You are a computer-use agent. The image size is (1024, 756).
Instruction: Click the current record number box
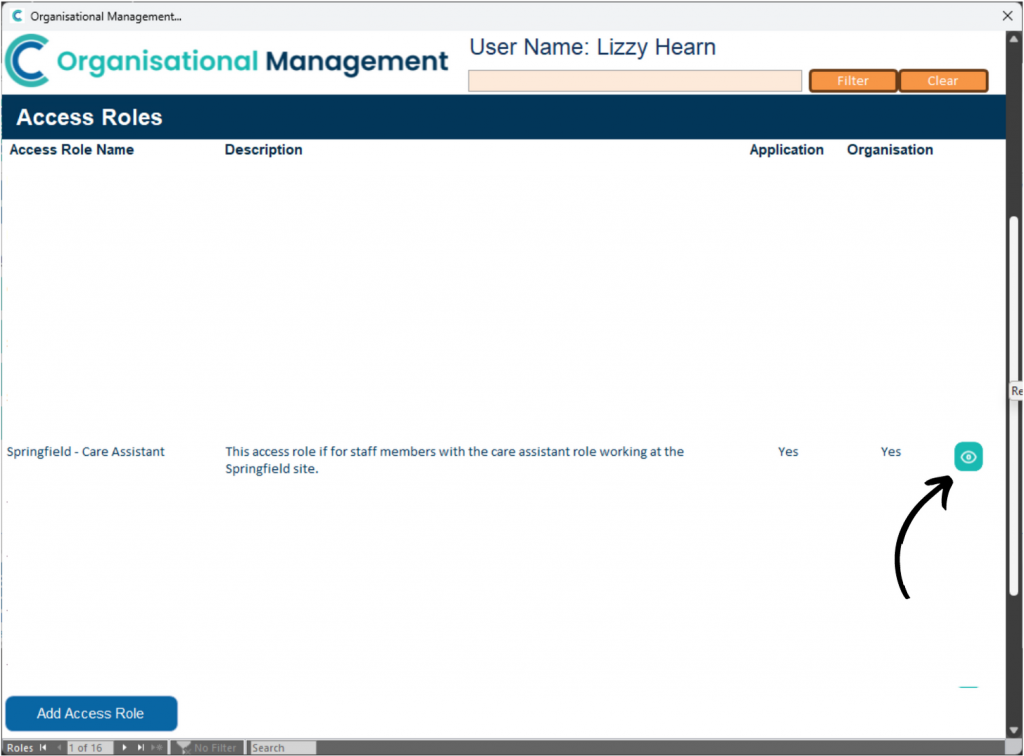pos(90,748)
